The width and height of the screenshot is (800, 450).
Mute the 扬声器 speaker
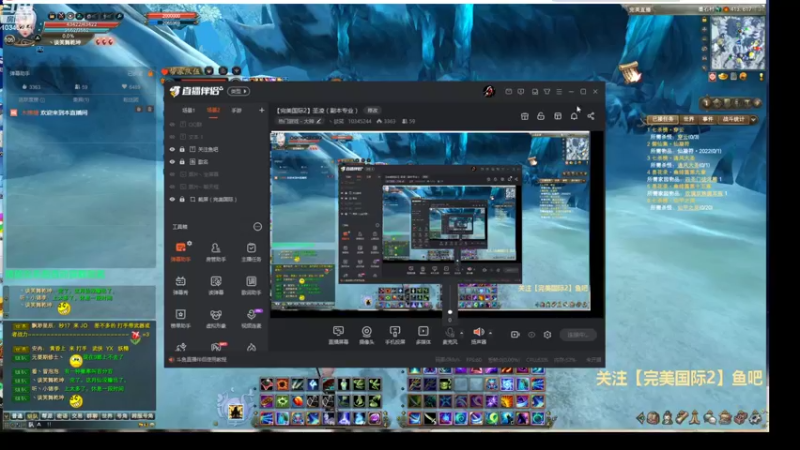(478, 332)
